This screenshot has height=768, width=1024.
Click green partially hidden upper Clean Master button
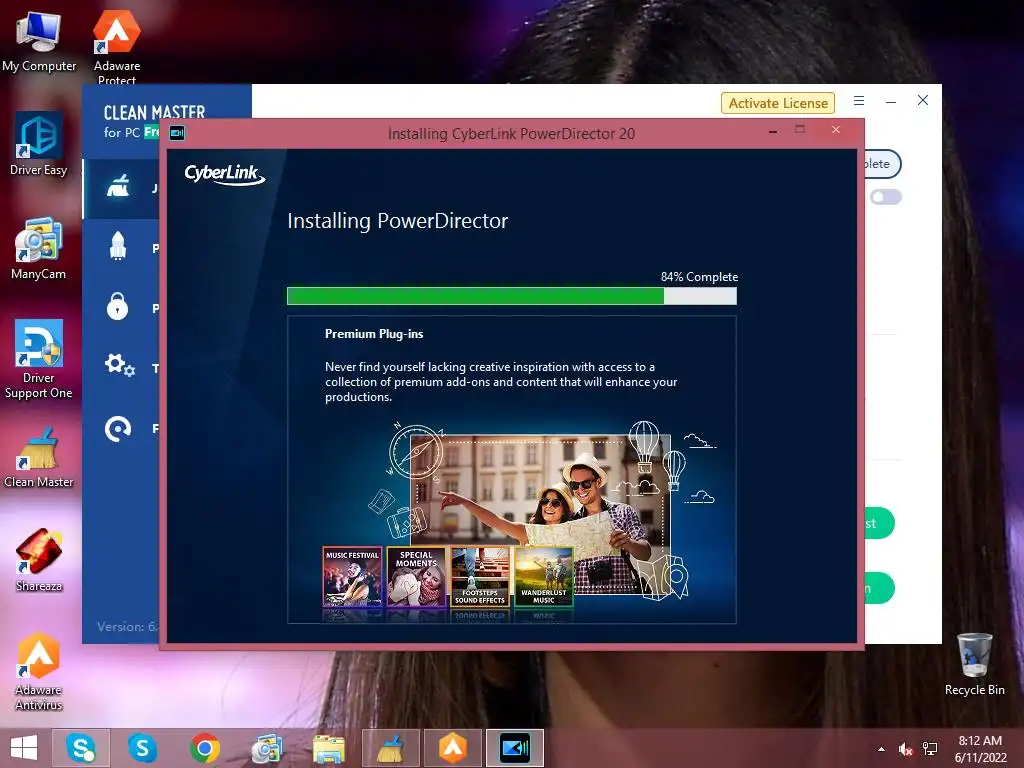click(879, 523)
